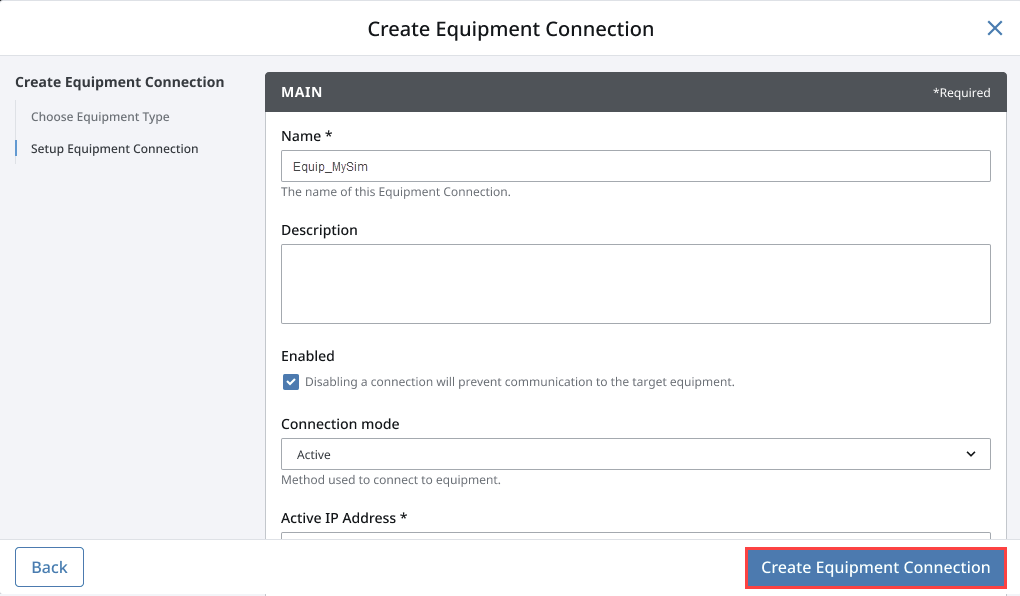1020x596 pixels.
Task: Focus the Name field containing Equip_MySim
Action: [x=636, y=167]
